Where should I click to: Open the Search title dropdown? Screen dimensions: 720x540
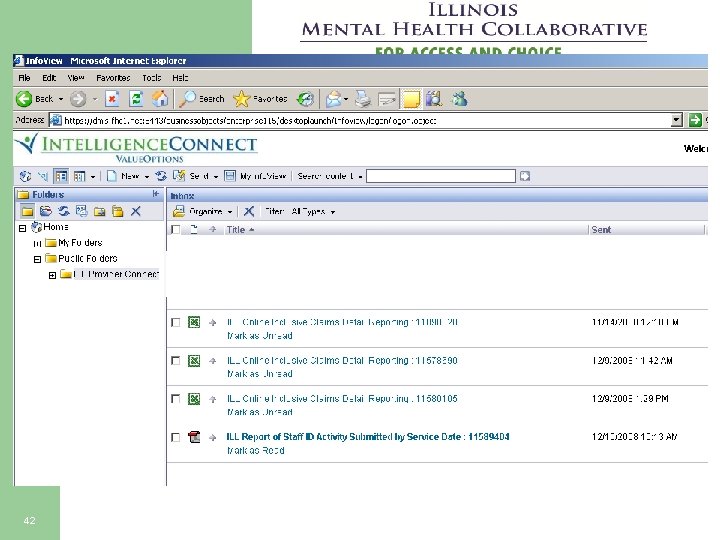click(x=360, y=176)
